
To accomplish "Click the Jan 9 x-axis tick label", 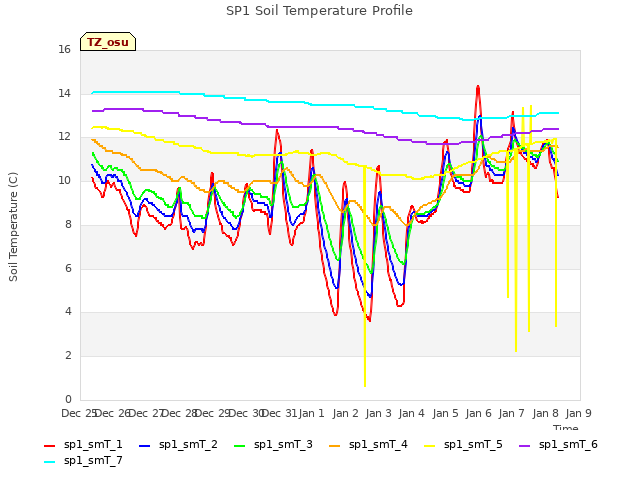I will 578,413.
